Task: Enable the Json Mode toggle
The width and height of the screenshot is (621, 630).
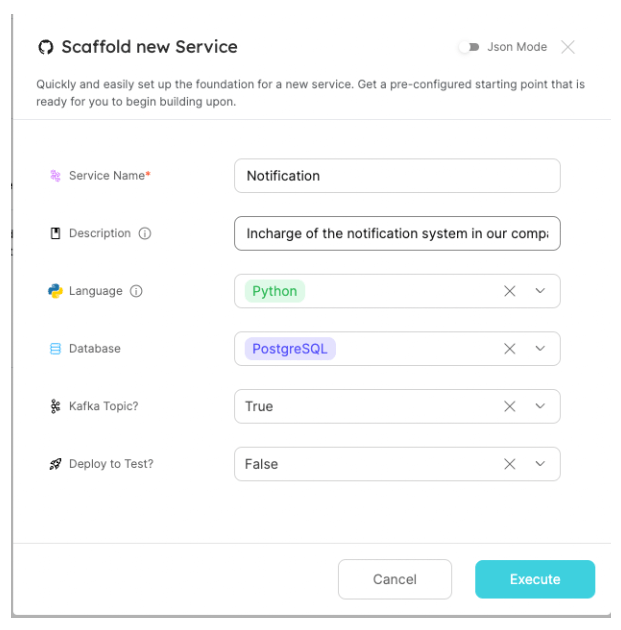Action: coord(468,47)
